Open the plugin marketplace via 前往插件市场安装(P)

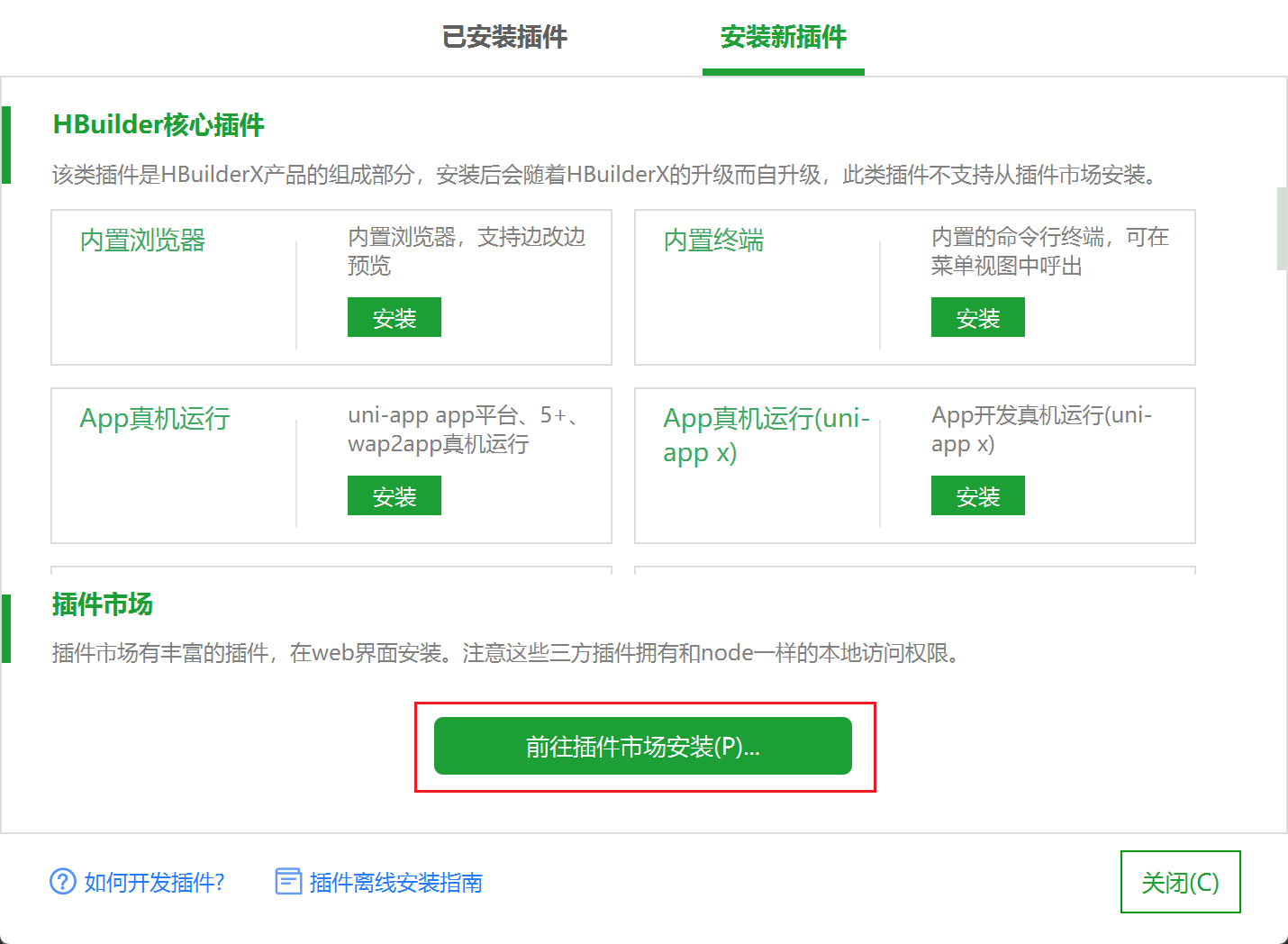click(642, 746)
